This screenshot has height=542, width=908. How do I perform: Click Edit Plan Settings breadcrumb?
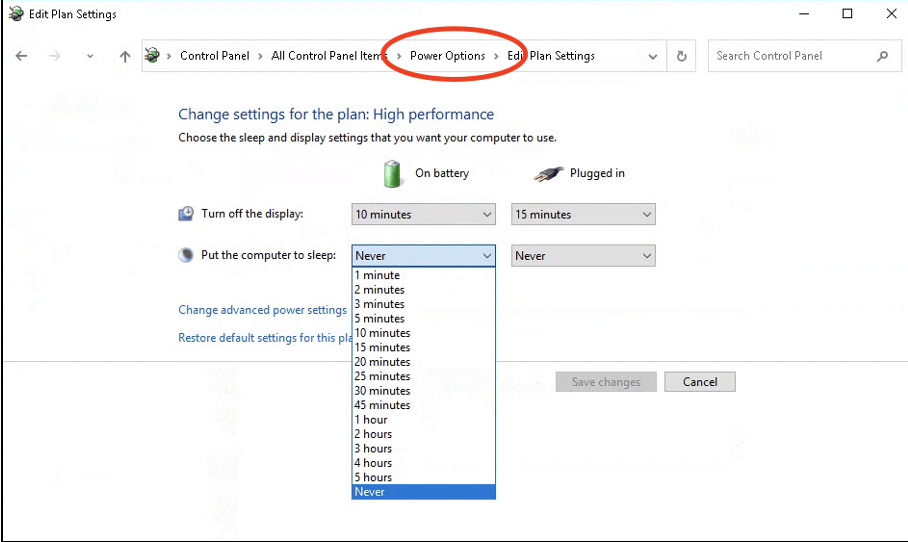coord(551,56)
